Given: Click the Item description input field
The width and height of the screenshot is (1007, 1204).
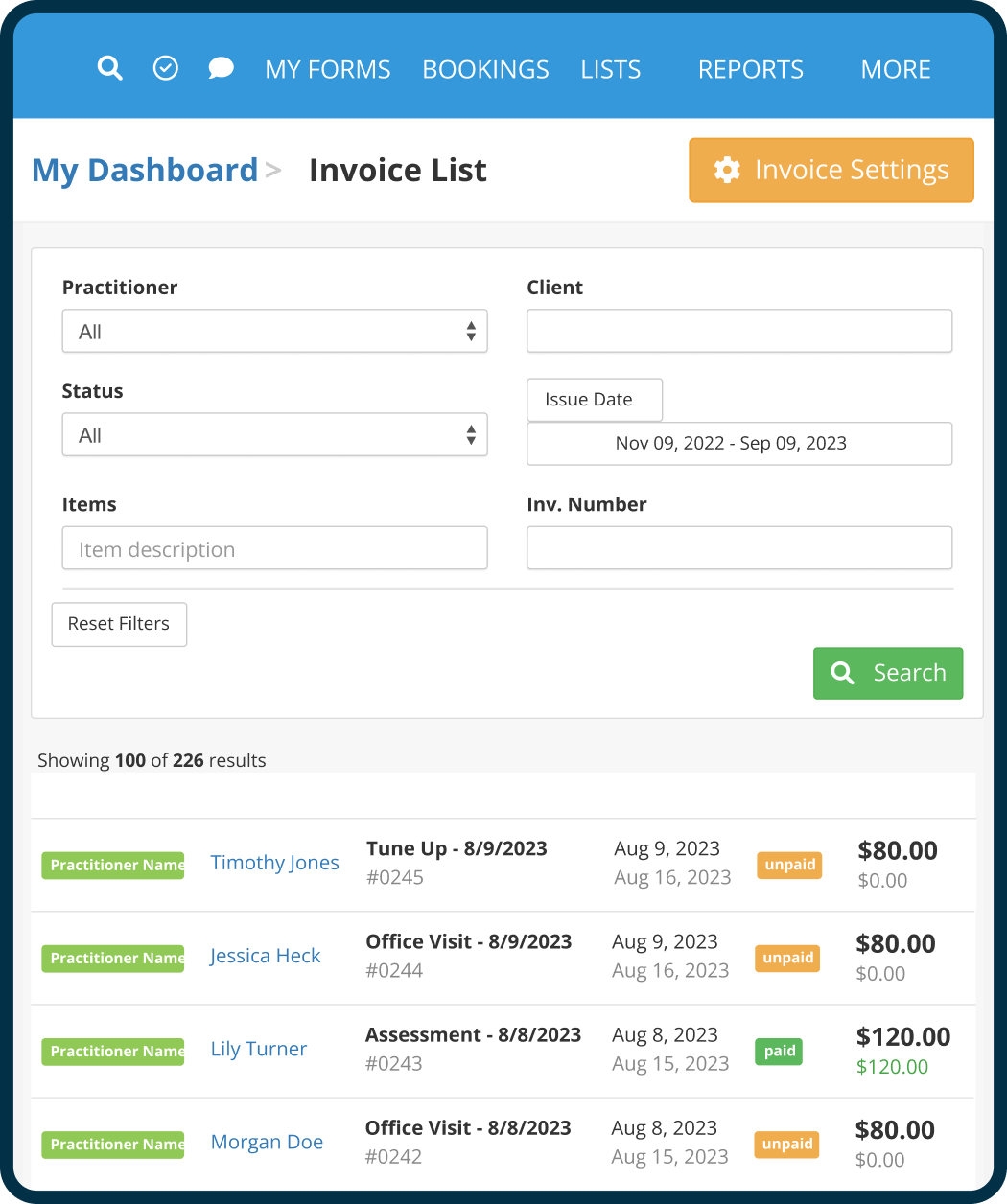Looking at the screenshot, I should 274,548.
